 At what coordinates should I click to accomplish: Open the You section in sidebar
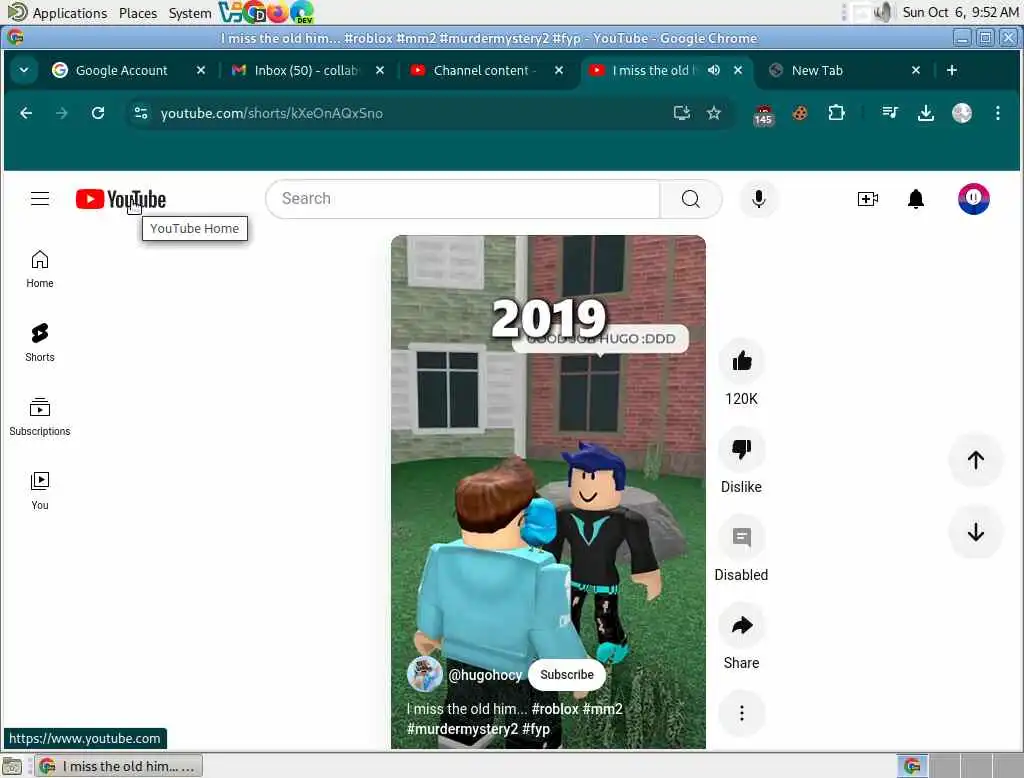pyautogui.click(x=40, y=491)
